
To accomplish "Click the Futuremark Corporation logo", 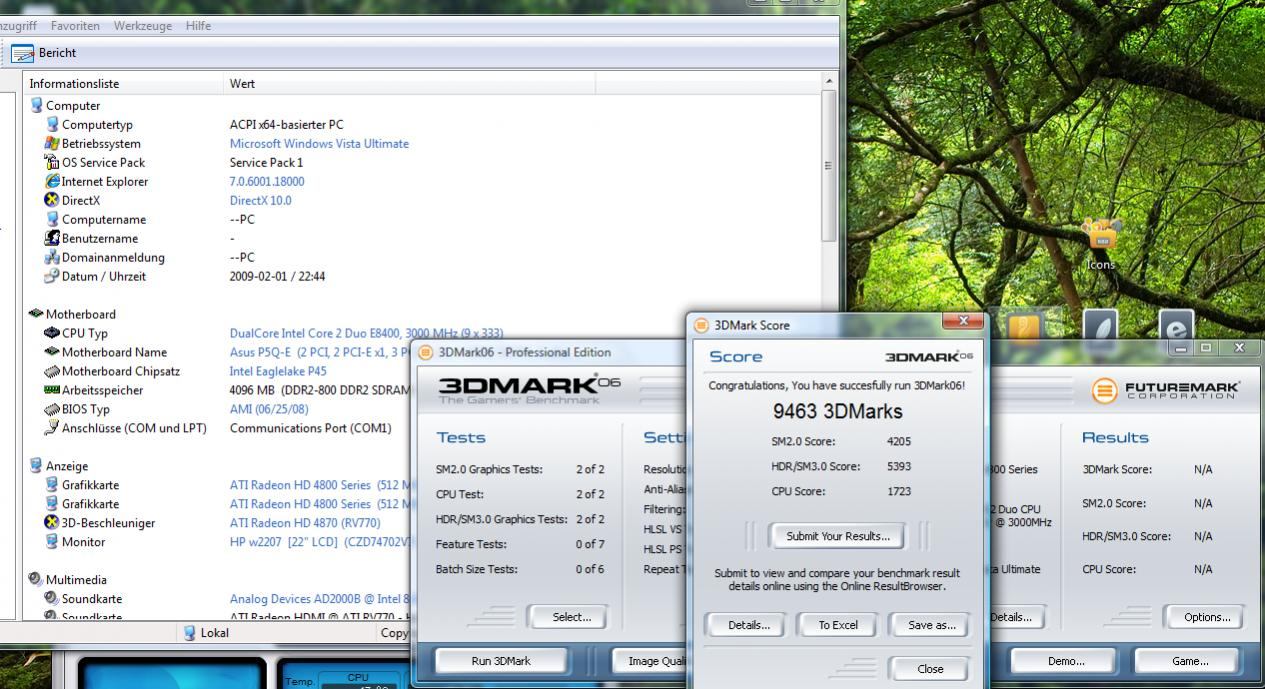I will pyautogui.click(x=1166, y=390).
